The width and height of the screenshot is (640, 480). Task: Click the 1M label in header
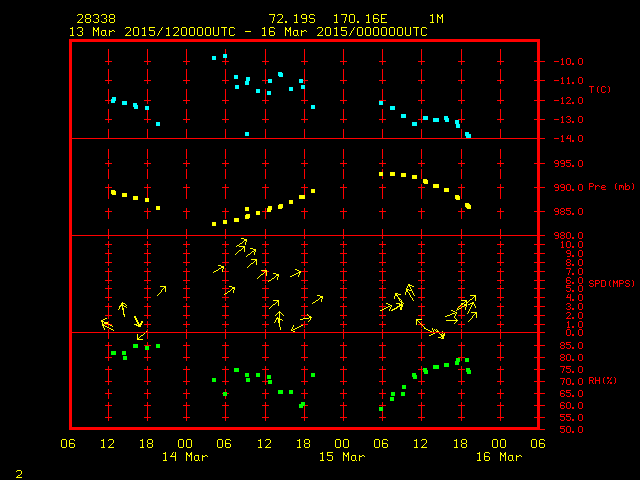pos(436,19)
